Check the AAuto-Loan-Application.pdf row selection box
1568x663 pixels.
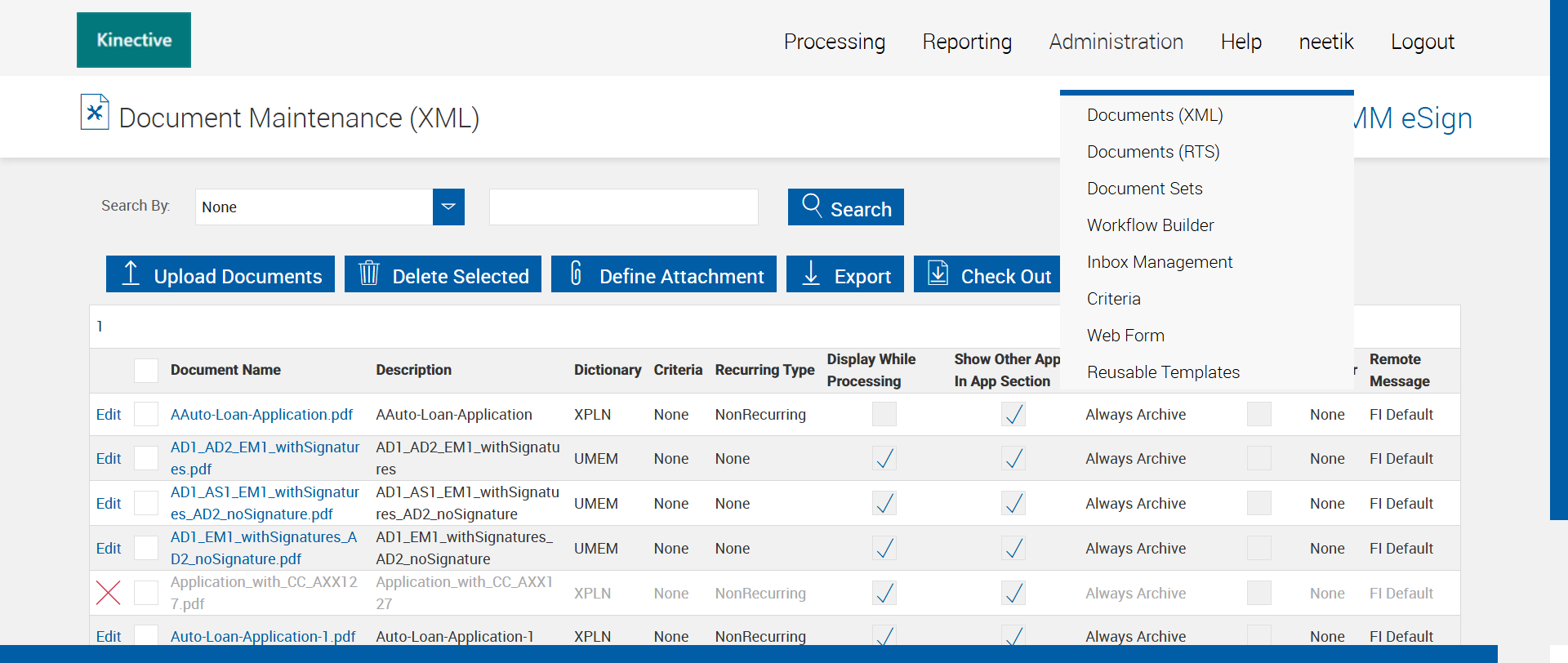click(146, 415)
